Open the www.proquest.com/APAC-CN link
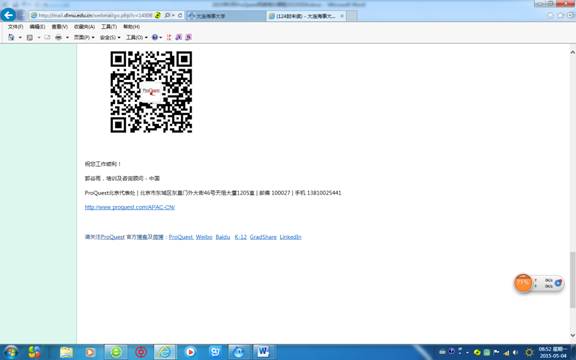The image size is (576, 360). point(130,207)
